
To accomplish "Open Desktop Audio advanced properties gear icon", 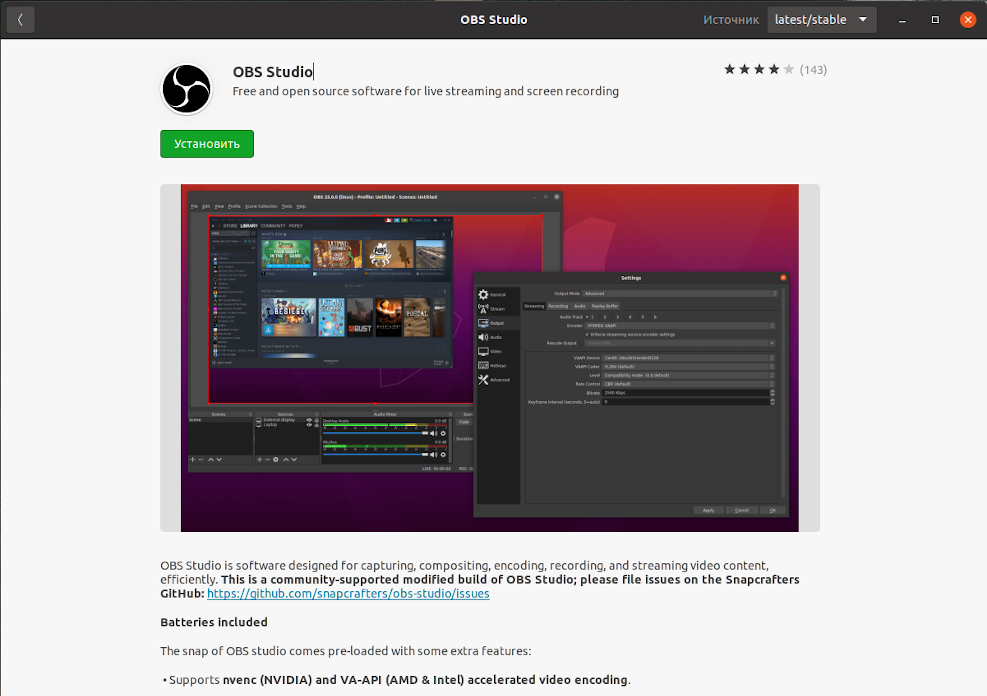I will coord(443,433).
